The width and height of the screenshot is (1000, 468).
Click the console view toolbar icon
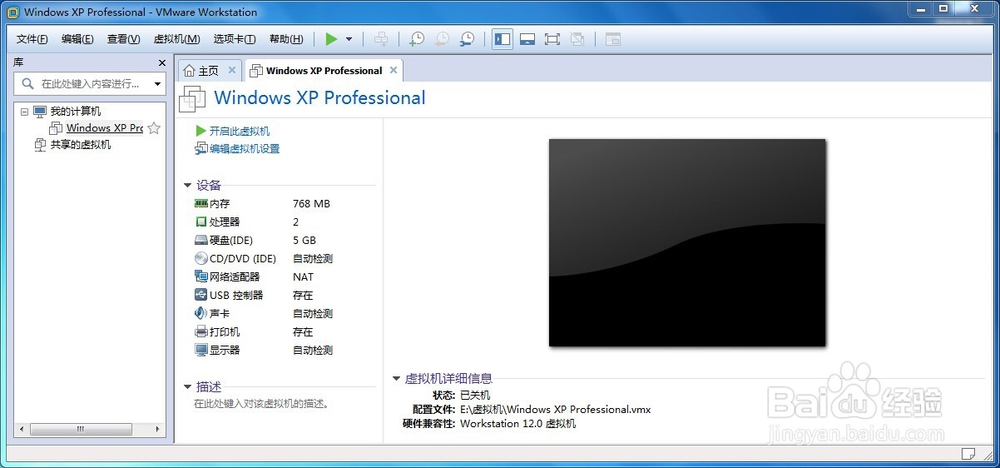(612, 40)
